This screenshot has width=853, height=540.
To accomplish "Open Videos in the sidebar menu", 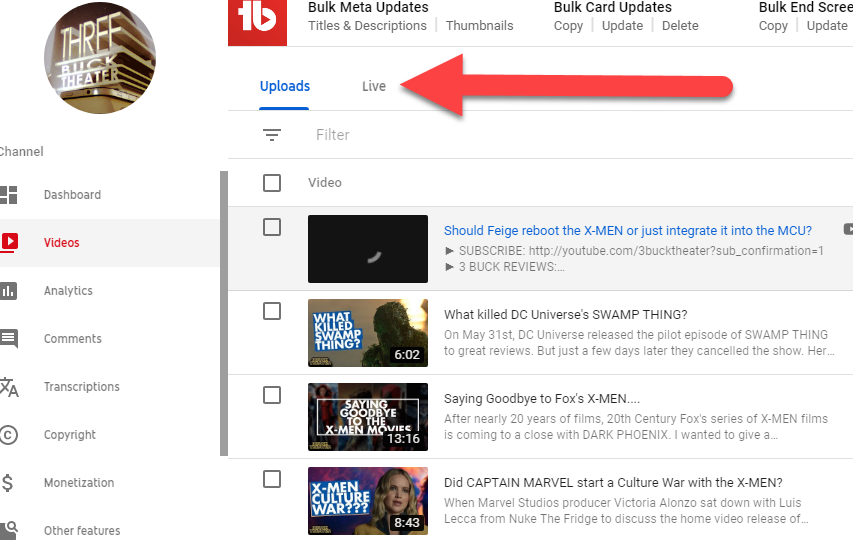I will tap(61, 243).
